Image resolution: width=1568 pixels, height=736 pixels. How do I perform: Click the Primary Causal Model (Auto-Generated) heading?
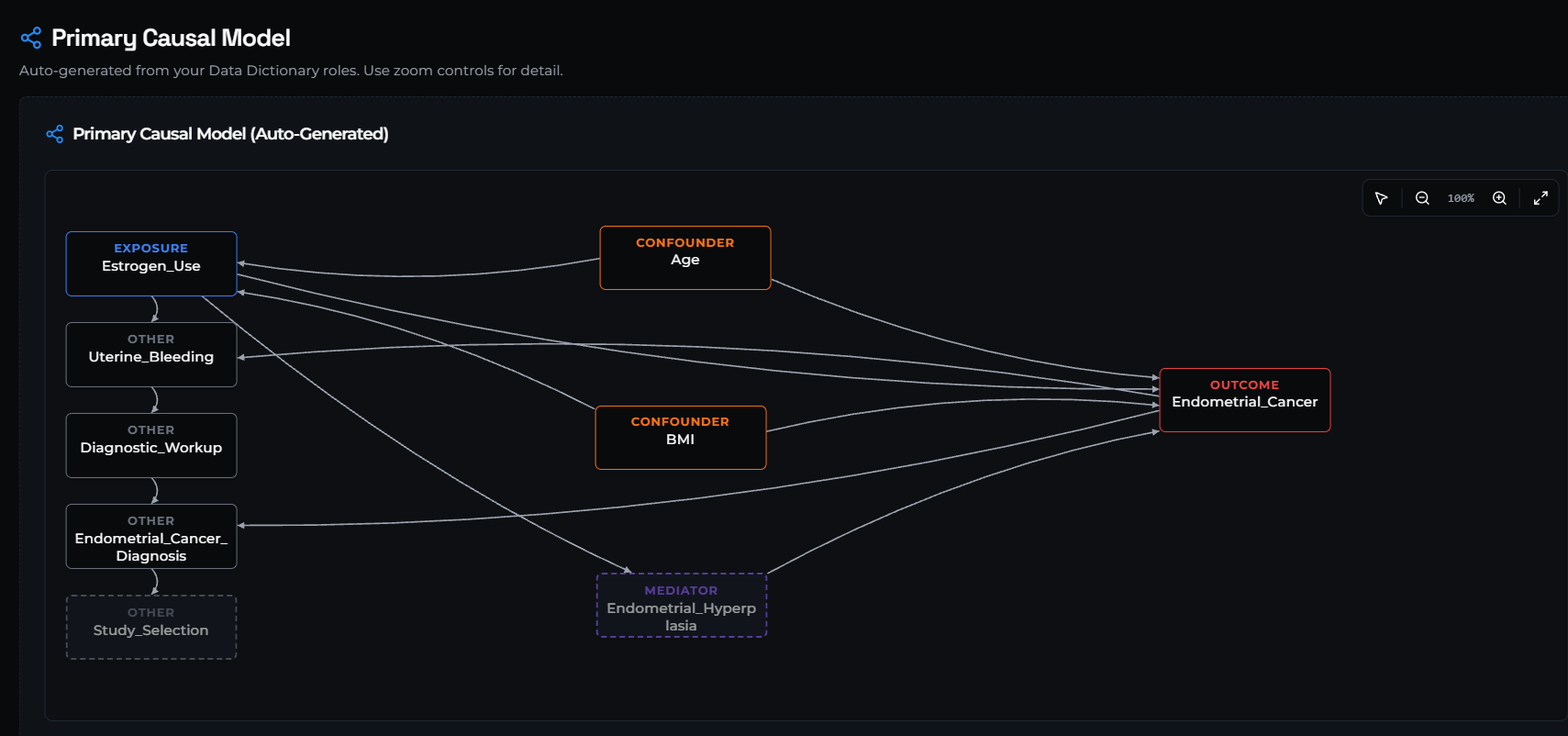[230, 134]
